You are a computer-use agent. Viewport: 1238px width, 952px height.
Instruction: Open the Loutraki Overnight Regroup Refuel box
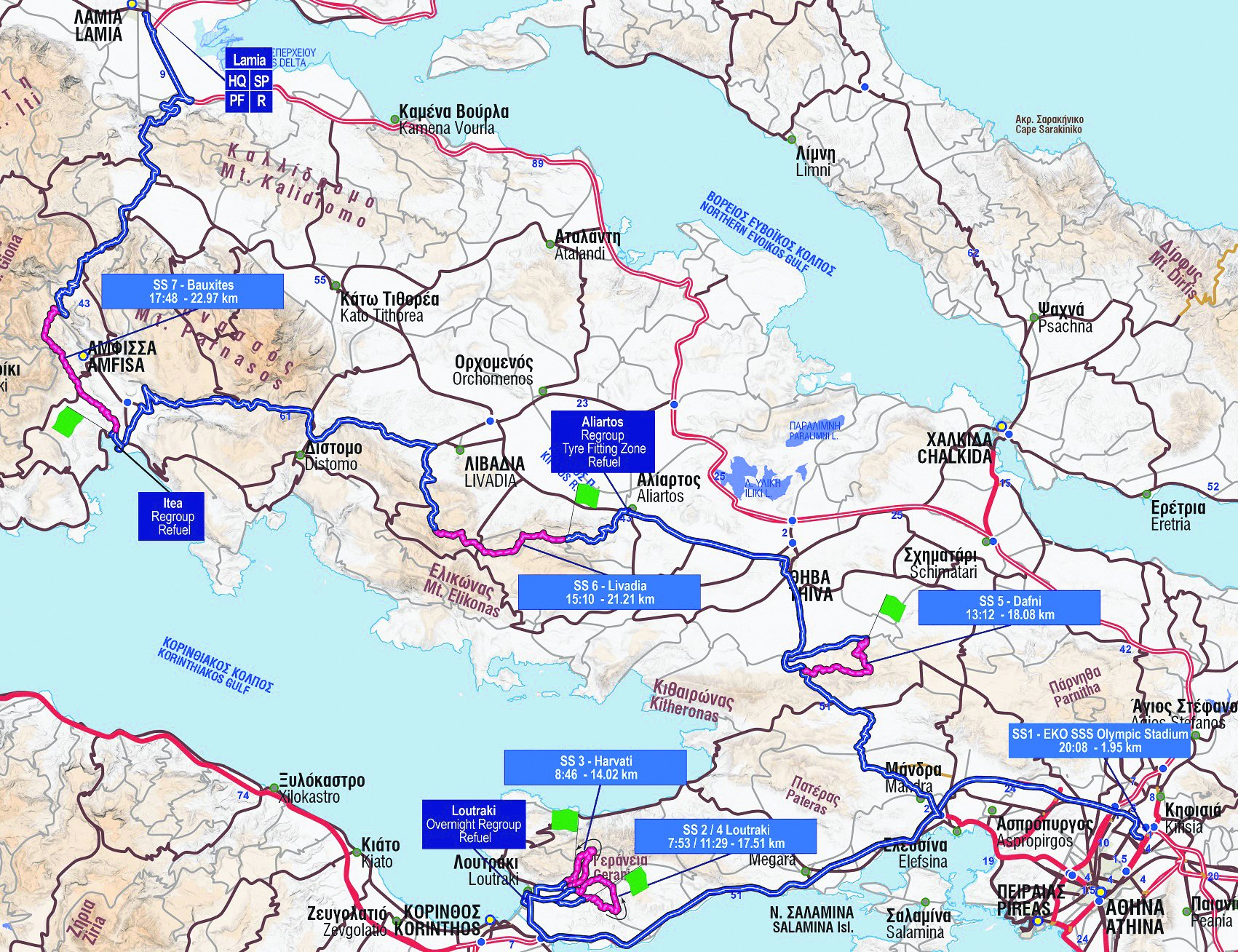click(474, 824)
